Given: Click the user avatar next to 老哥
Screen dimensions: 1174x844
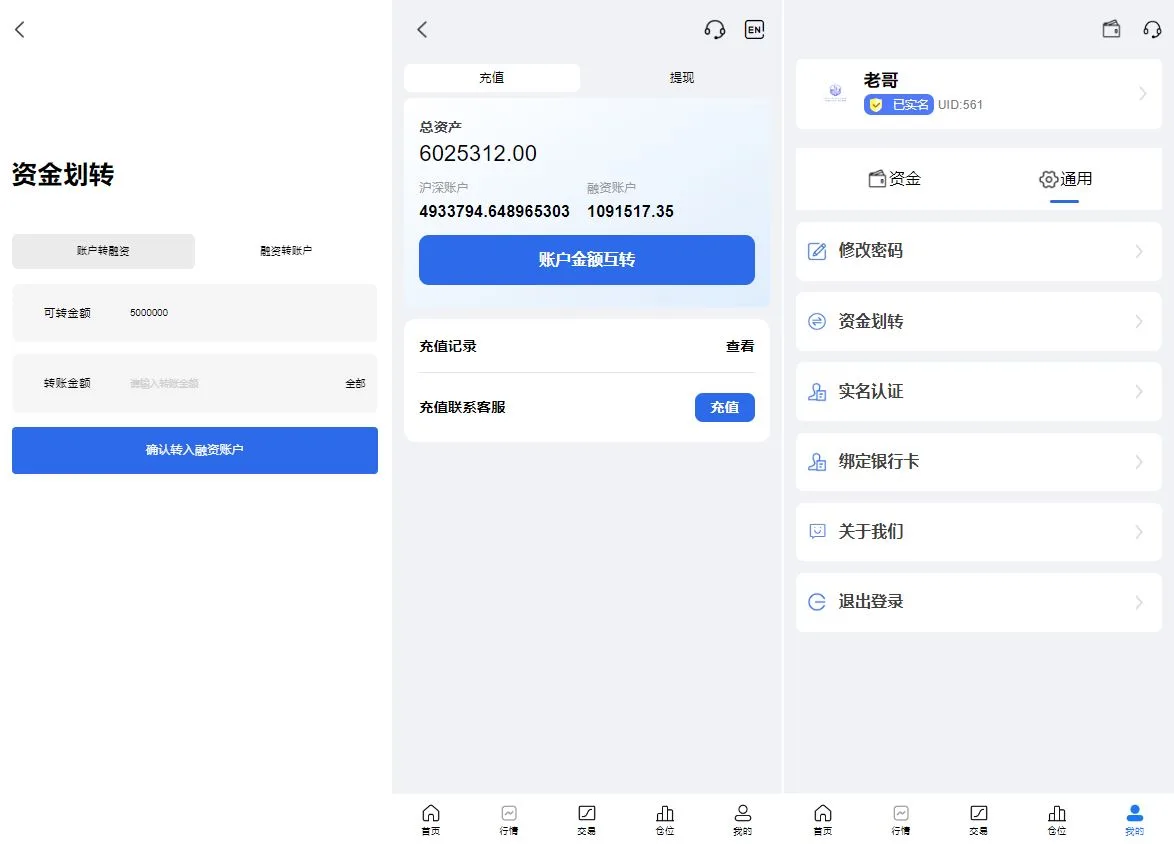Looking at the screenshot, I should (835, 94).
